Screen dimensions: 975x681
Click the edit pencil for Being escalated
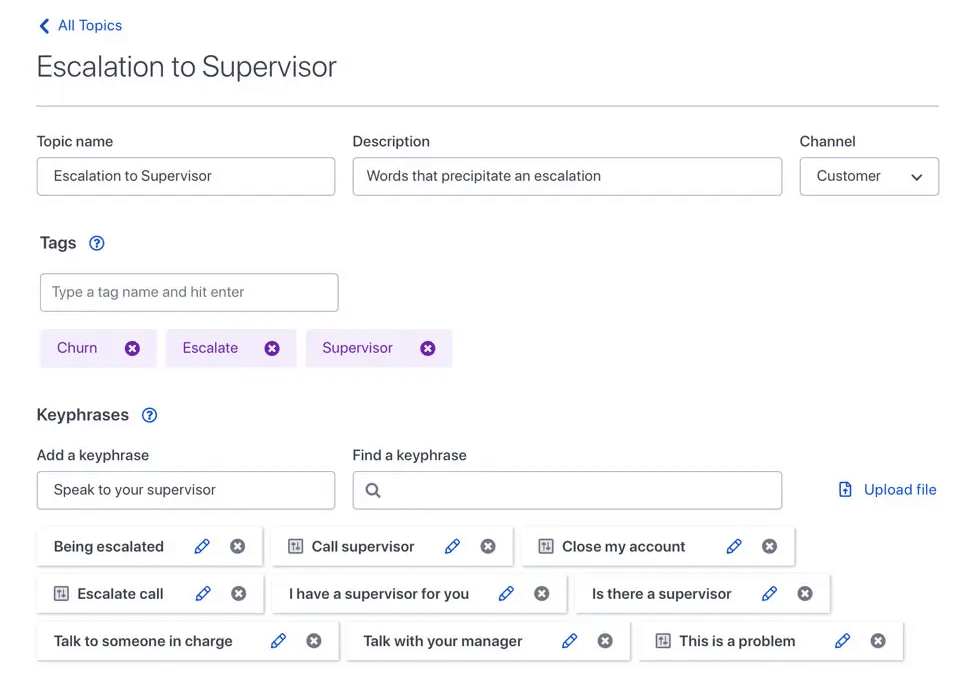coord(202,546)
